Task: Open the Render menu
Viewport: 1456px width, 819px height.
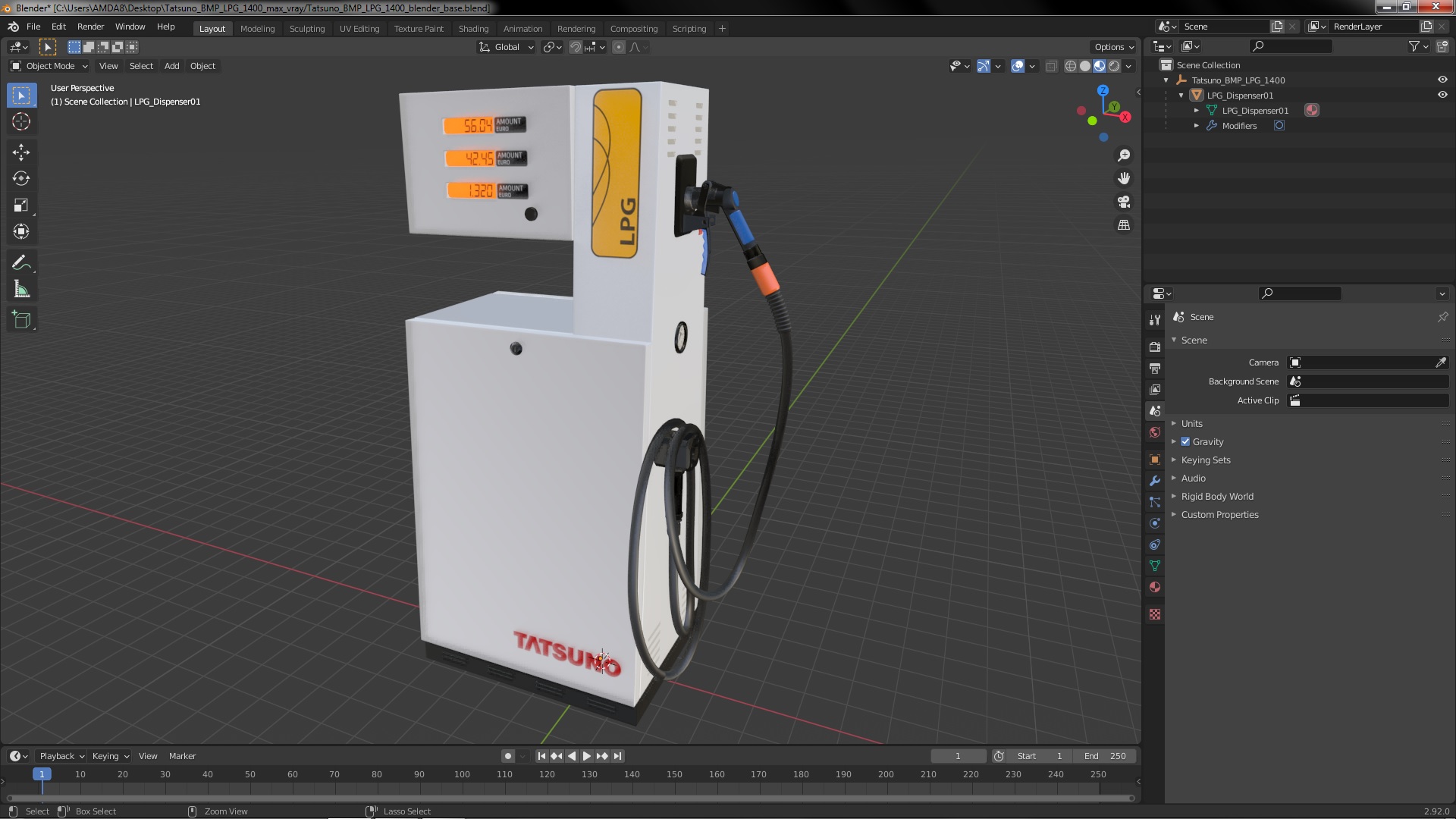Action: tap(90, 27)
